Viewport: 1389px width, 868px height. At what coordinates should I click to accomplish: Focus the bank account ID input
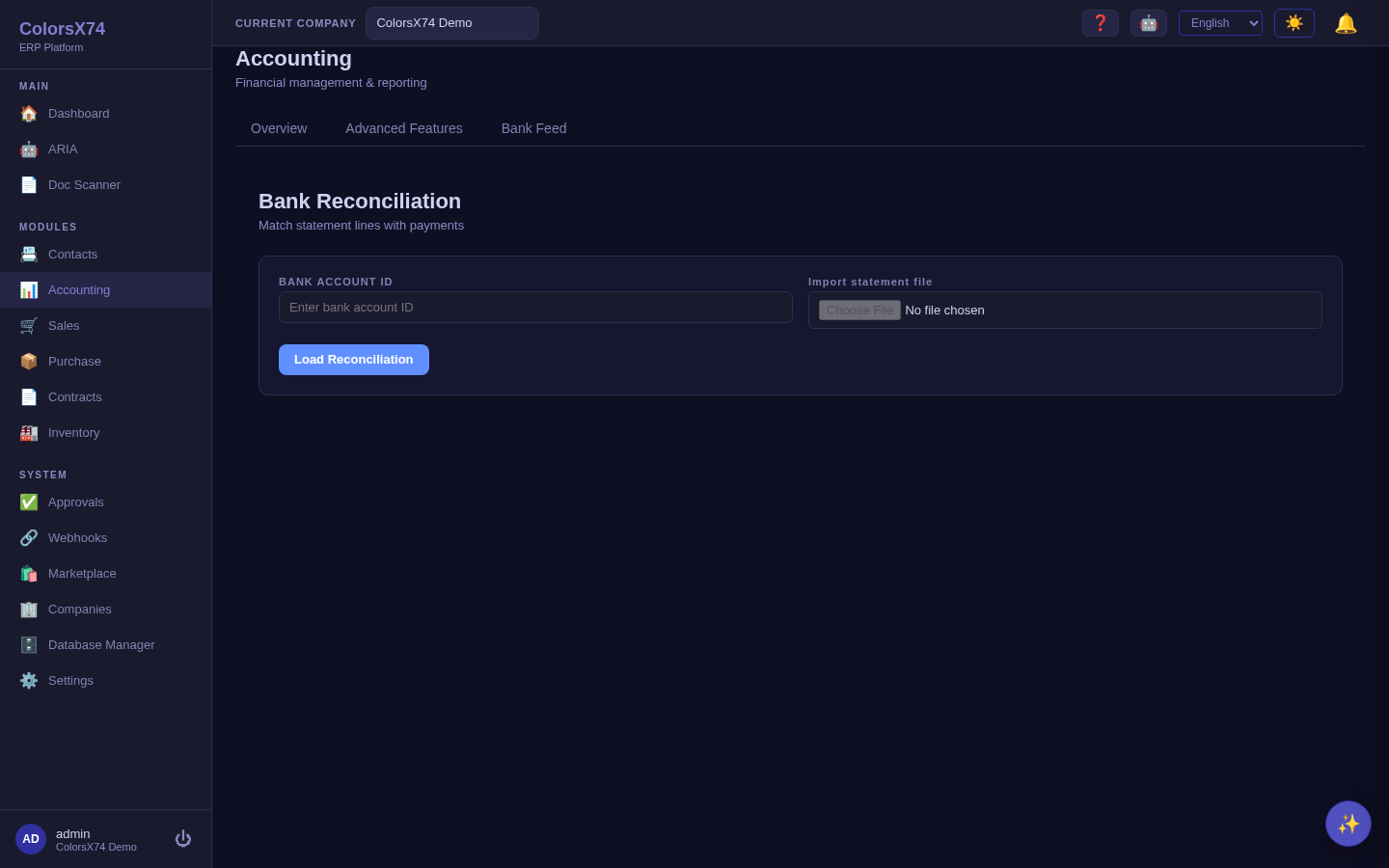click(535, 308)
